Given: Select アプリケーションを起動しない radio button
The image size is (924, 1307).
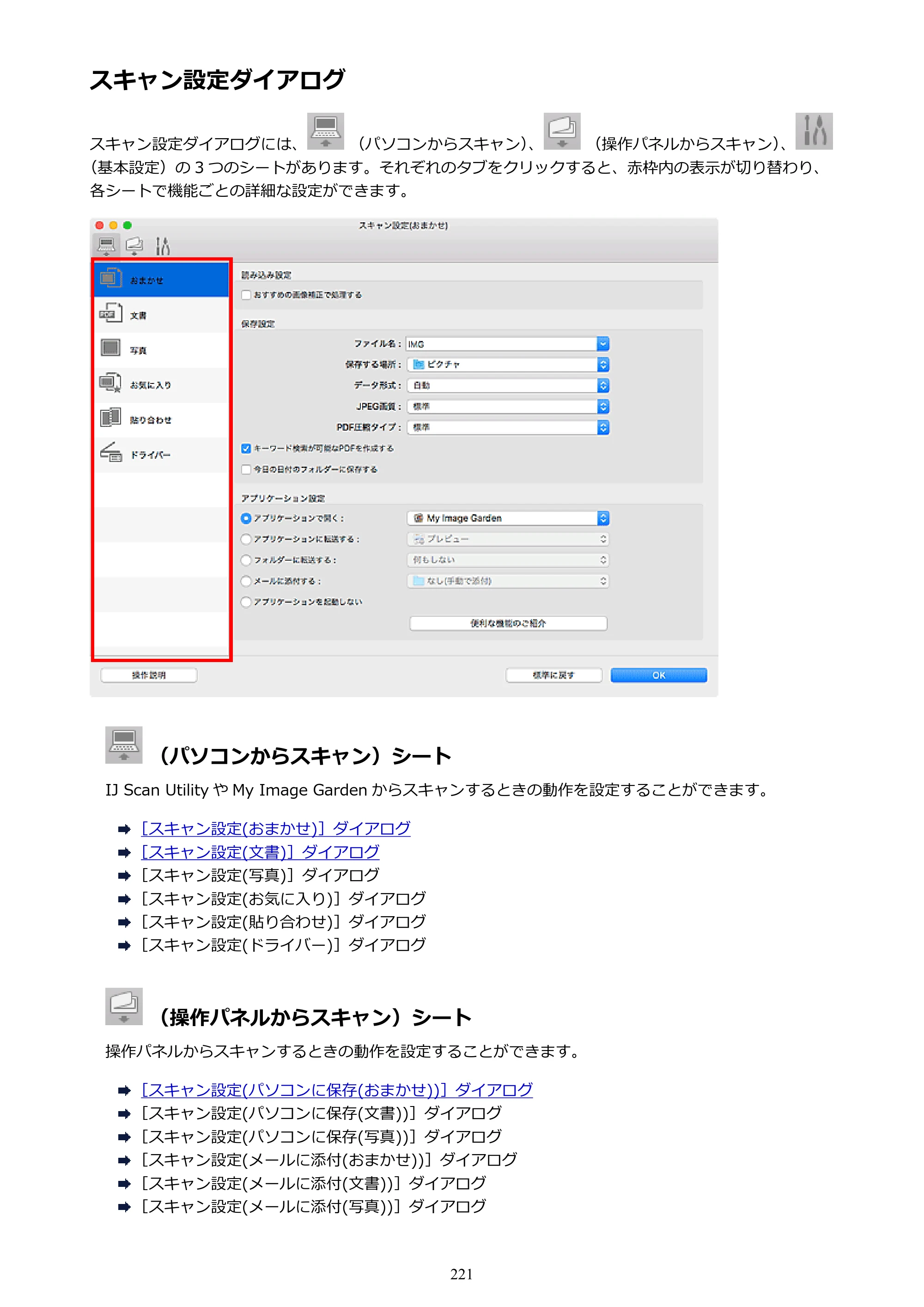Looking at the screenshot, I should point(246,602).
